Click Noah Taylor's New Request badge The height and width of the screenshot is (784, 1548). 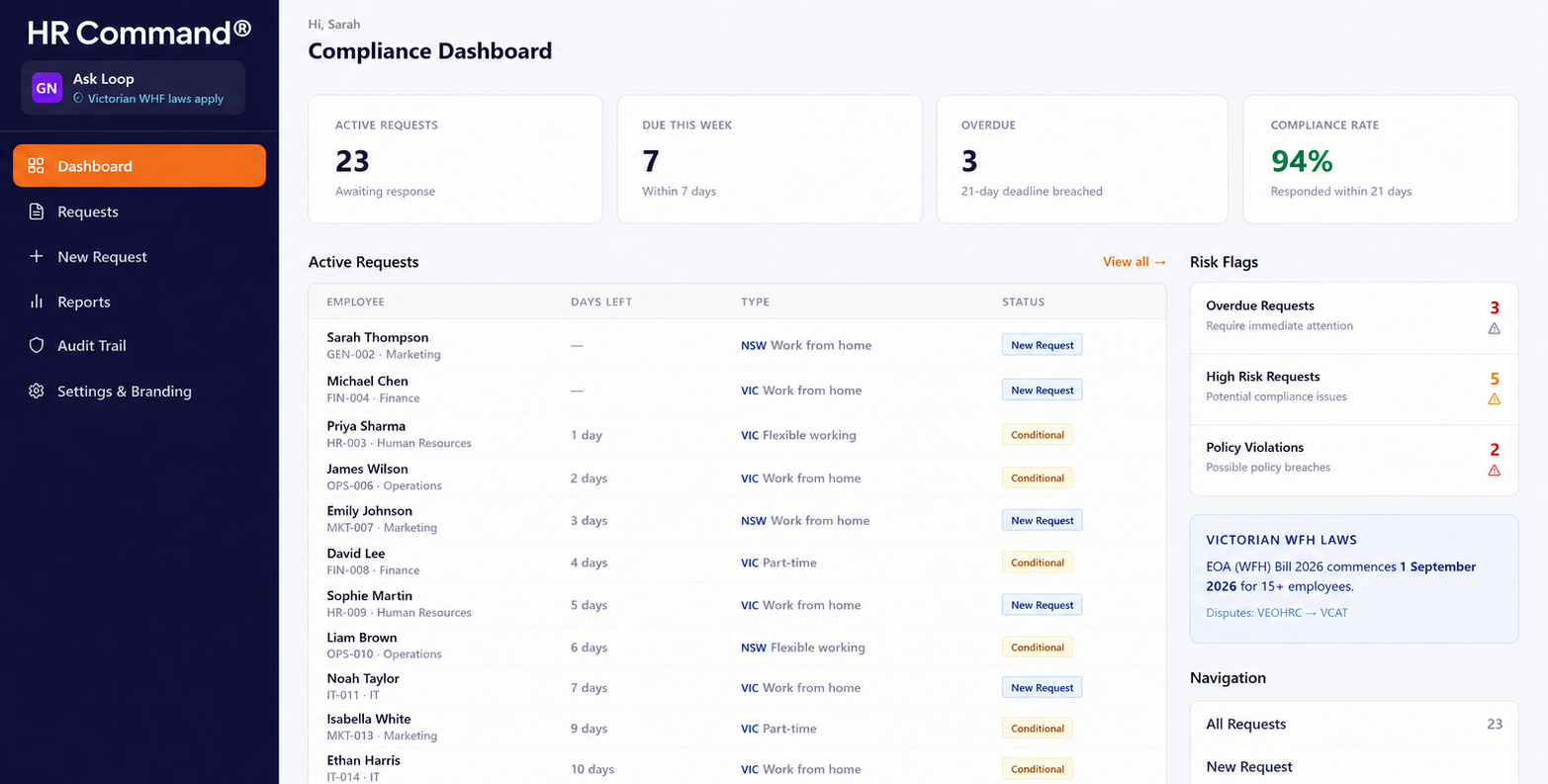click(x=1042, y=687)
